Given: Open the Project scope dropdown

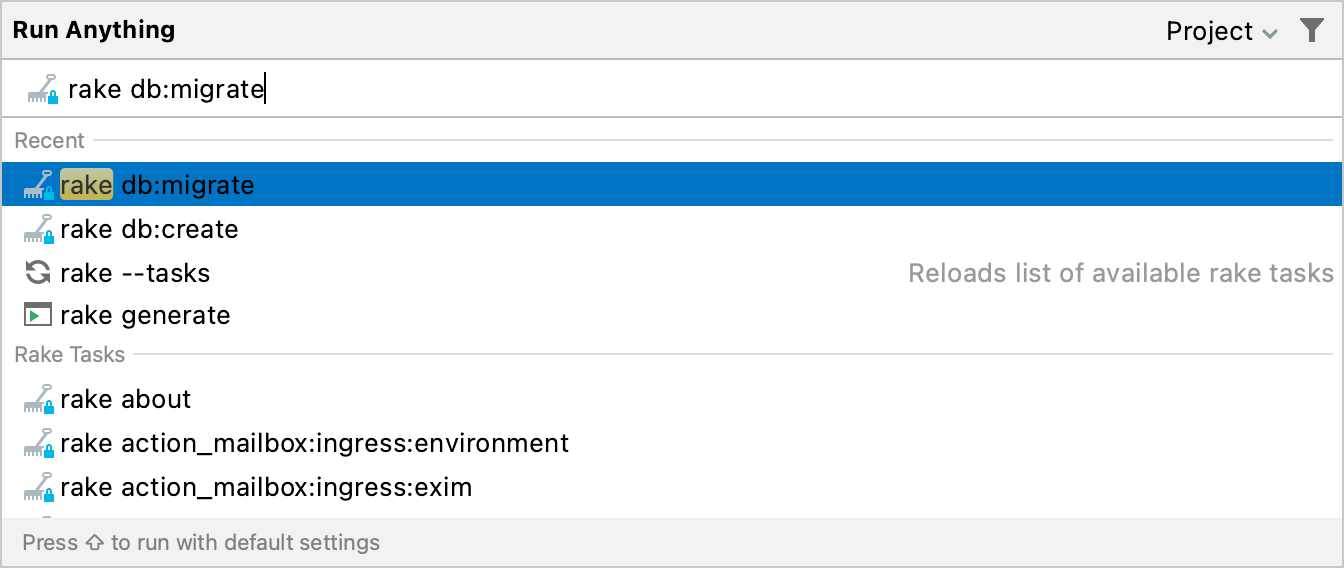Looking at the screenshot, I should (x=1220, y=32).
